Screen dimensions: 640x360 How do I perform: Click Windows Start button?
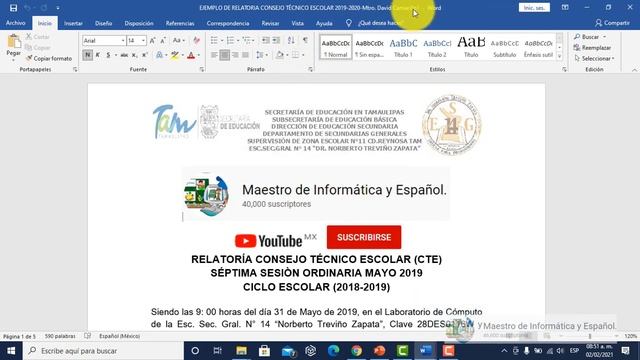pos(11,351)
